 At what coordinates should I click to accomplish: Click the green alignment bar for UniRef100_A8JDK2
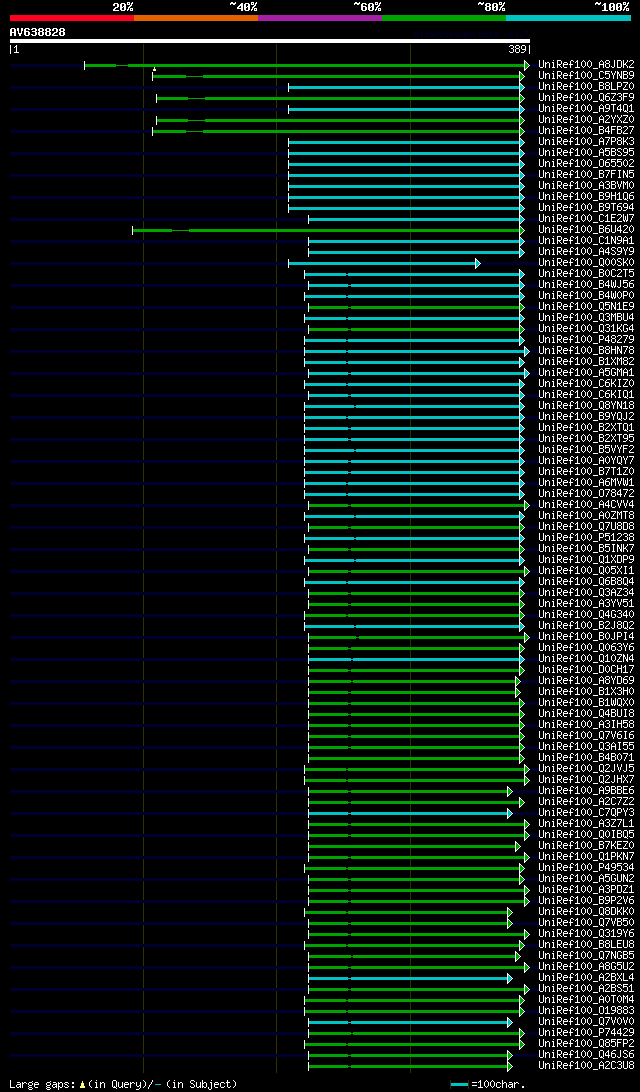[306, 65]
